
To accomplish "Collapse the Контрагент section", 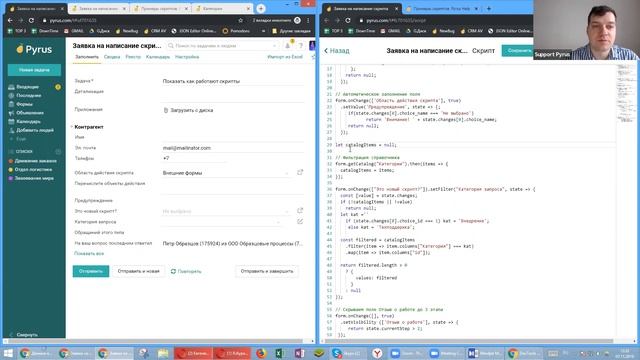I will click(72, 127).
